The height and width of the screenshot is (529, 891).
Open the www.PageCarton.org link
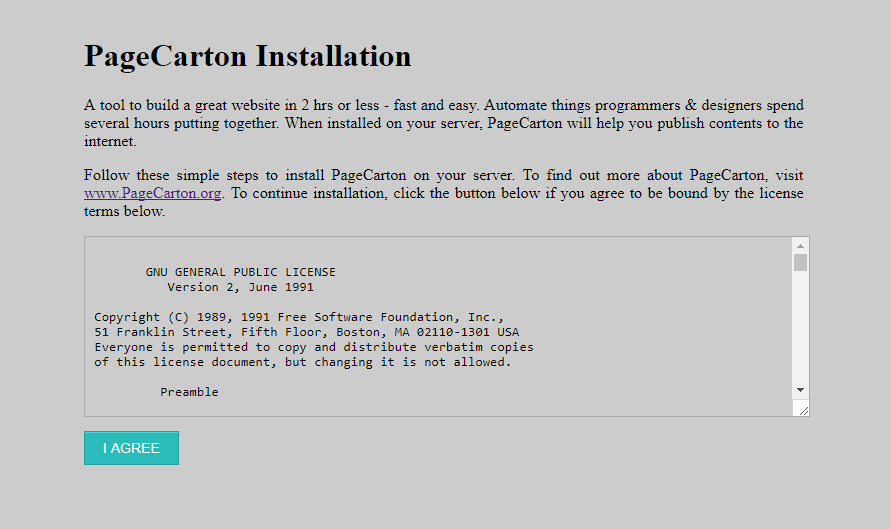coord(153,193)
